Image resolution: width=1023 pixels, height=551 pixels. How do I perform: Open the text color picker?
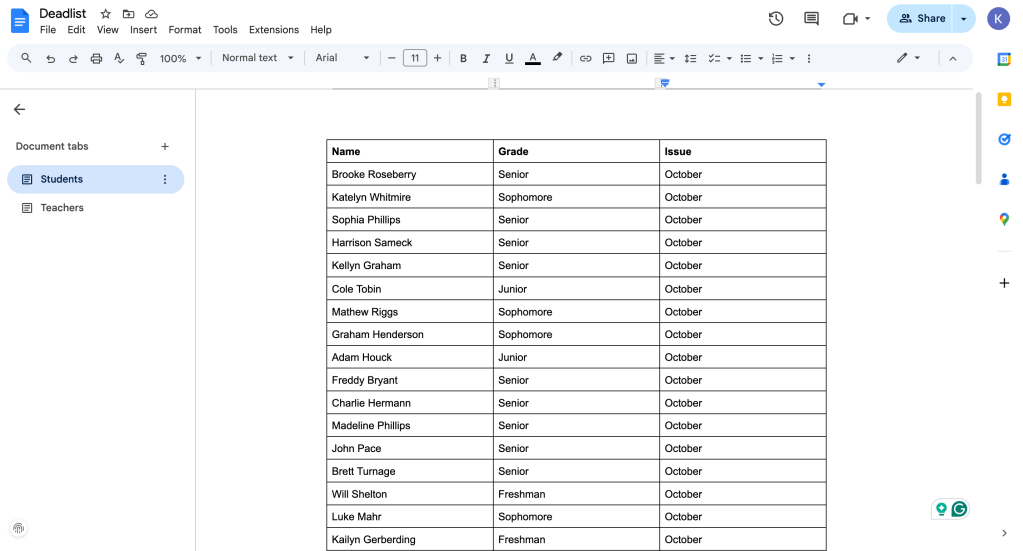(x=533, y=58)
